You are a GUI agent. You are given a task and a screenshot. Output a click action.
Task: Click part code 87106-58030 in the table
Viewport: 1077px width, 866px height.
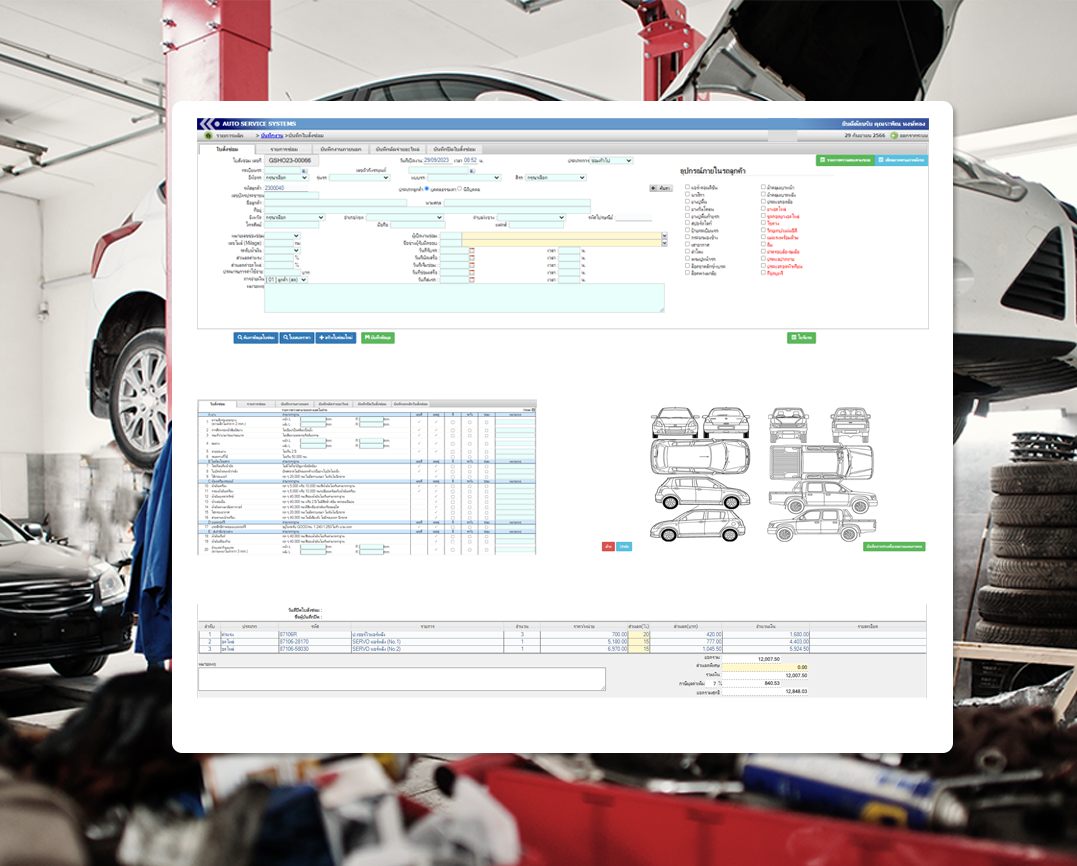pos(294,649)
